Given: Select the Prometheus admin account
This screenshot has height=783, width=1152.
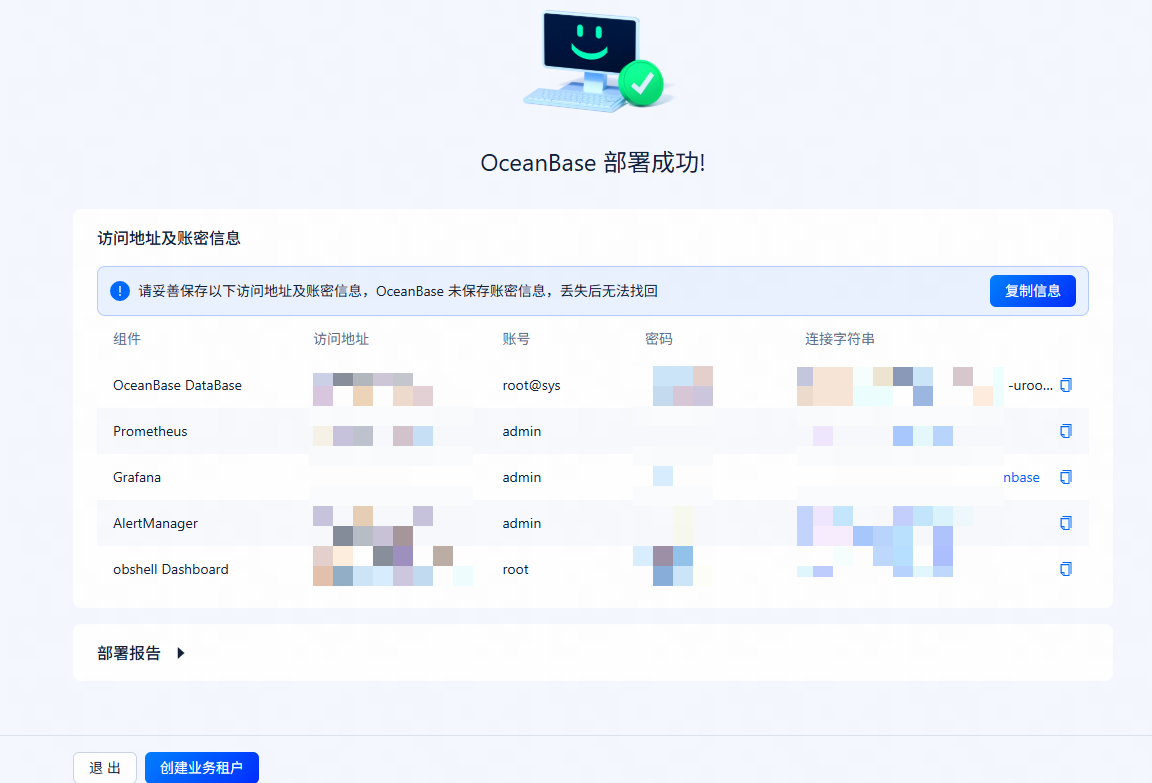Looking at the screenshot, I should (522, 431).
